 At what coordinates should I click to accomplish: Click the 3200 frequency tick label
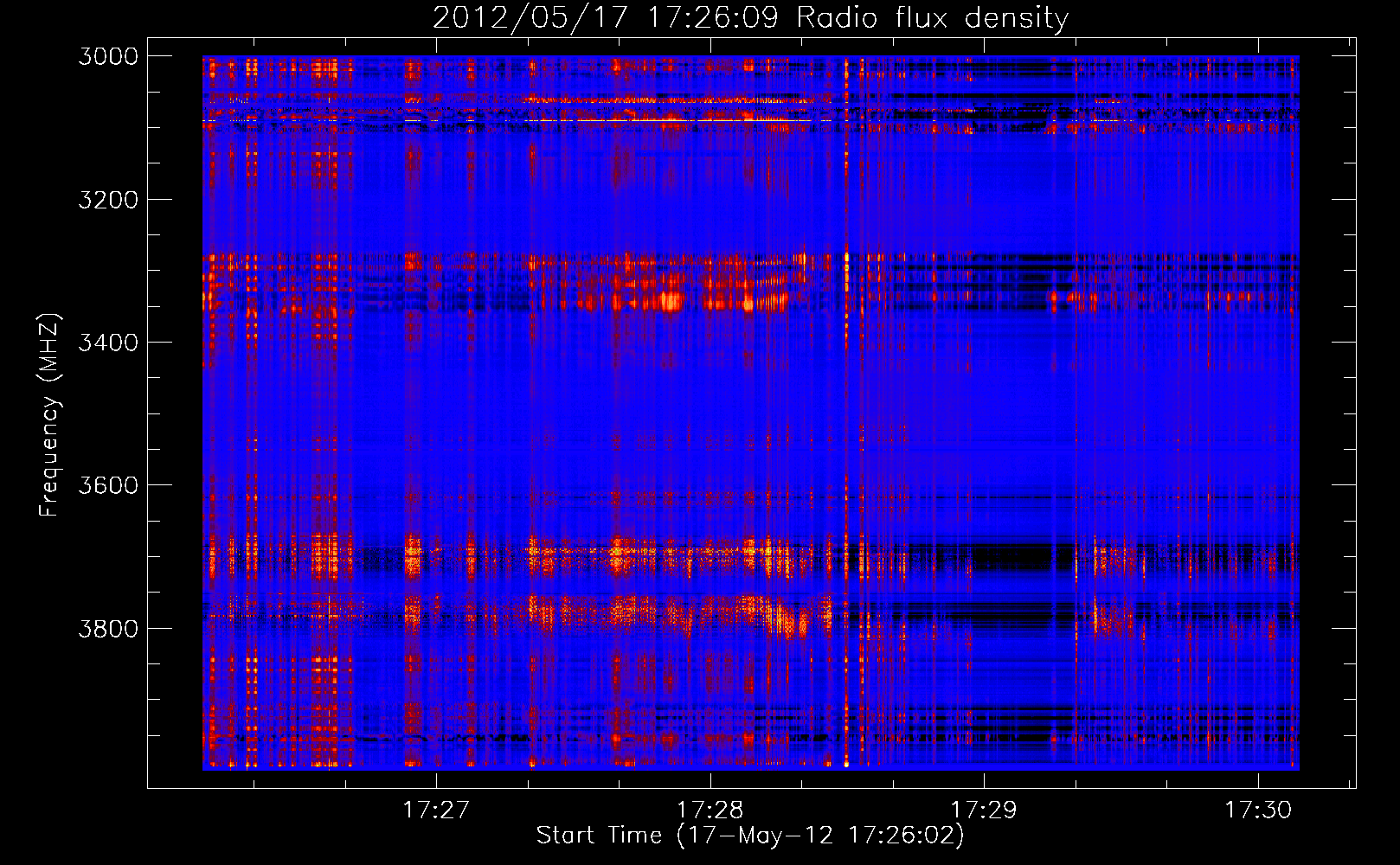(108, 200)
